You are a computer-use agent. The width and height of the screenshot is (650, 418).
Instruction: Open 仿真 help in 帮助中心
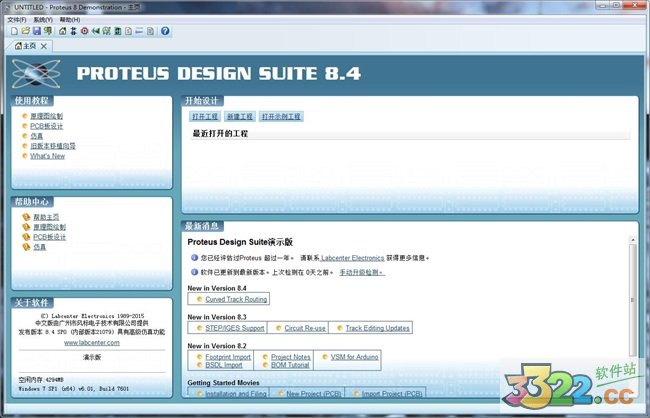point(39,247)
